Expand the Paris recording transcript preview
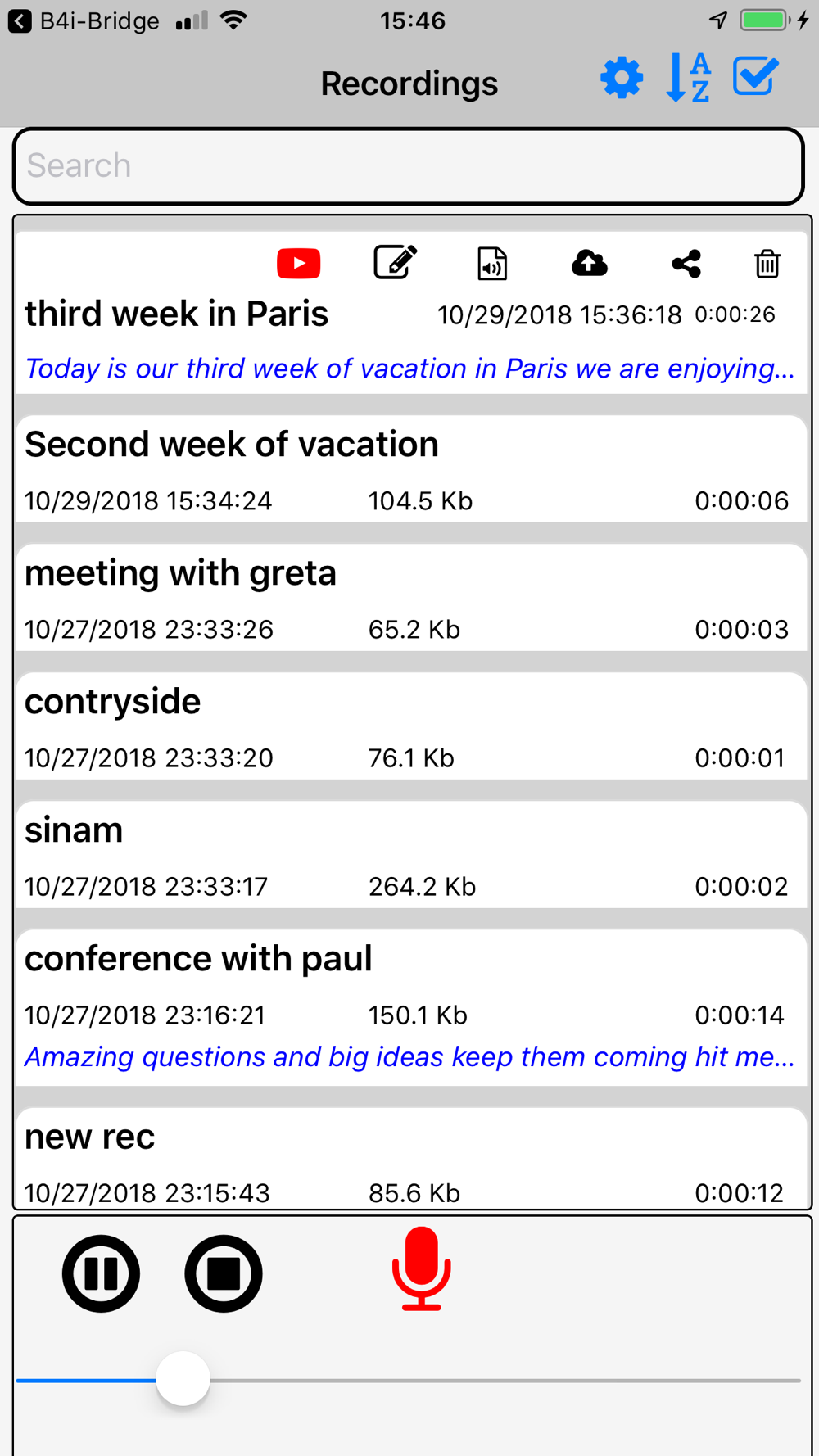 pos(409,369)
